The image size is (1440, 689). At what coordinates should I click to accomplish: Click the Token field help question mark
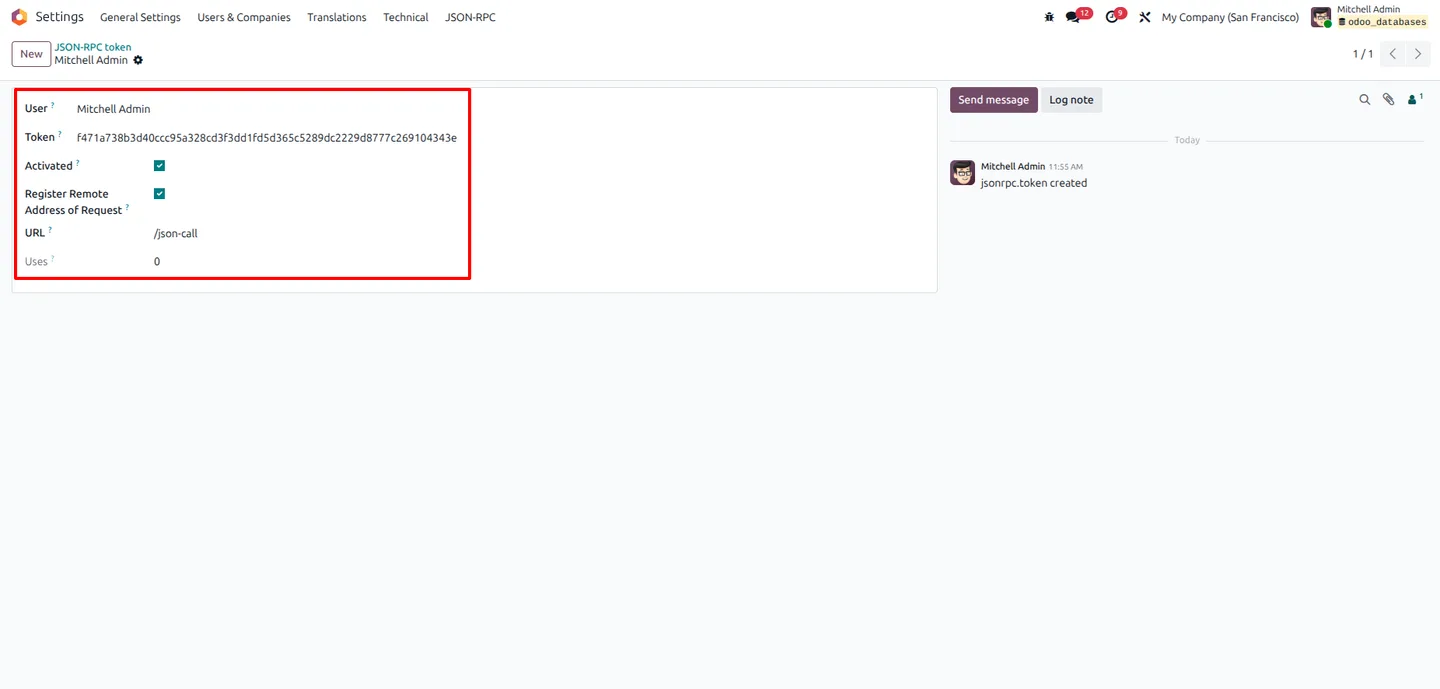click(60, 134)
